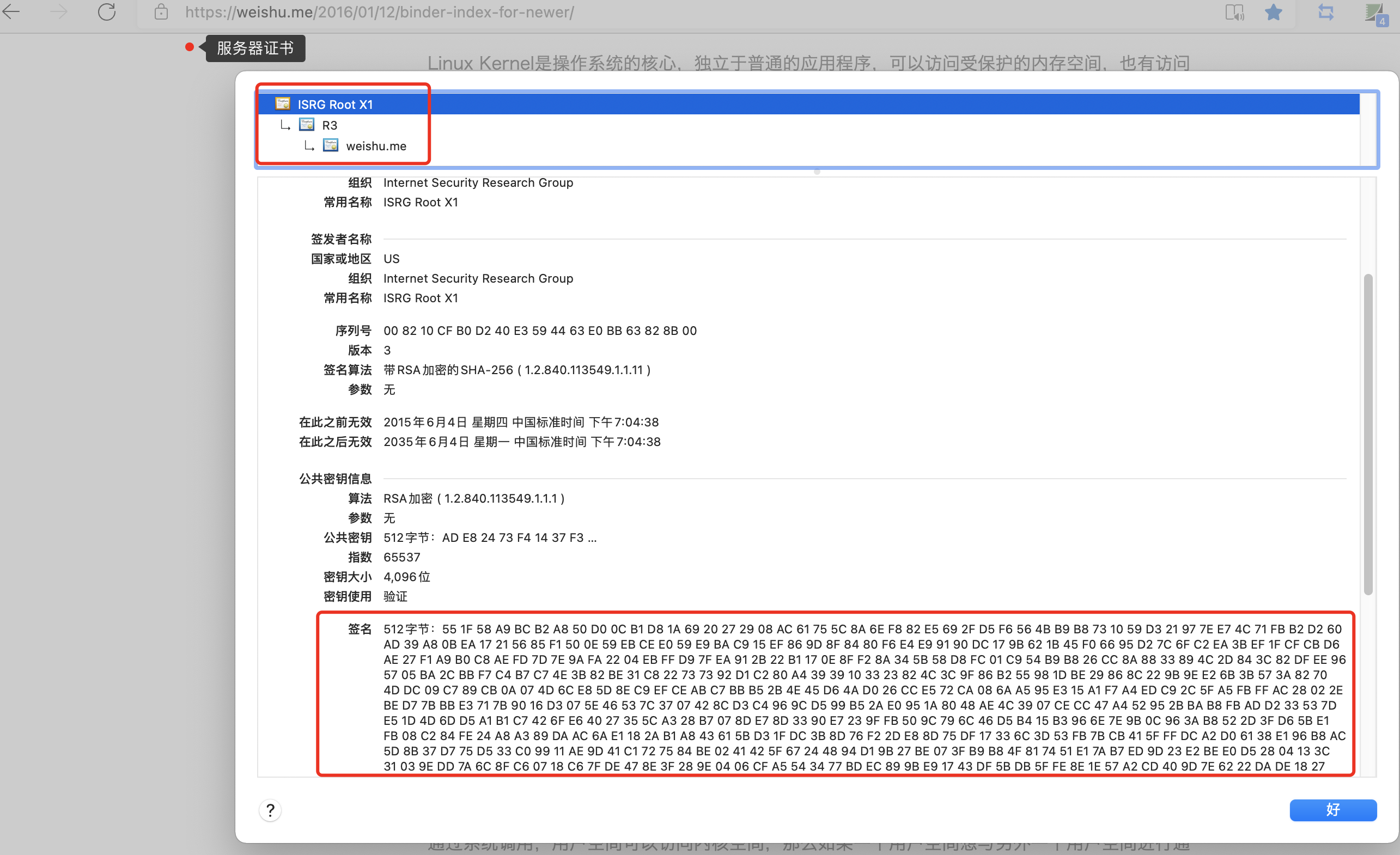Viewport: 1400px width, 855px height.
Task: Click the 指数 65537 value
Action: (401, 557)
